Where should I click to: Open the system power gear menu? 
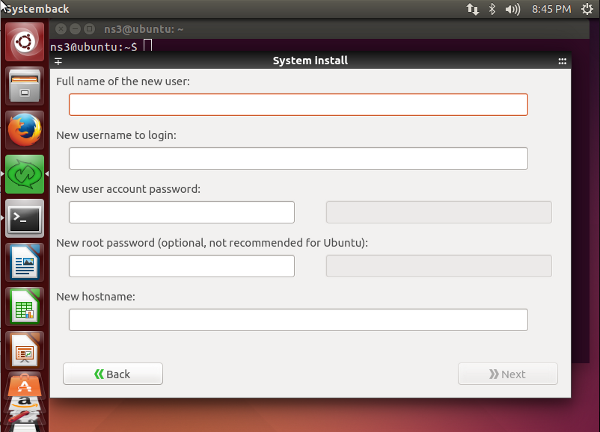coord(587,9)
